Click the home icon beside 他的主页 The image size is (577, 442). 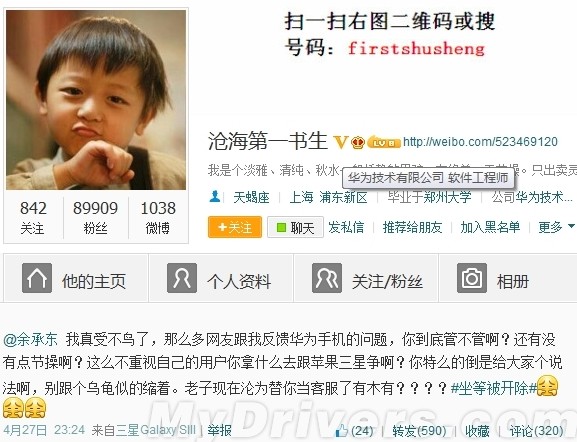pyautogui.click(x=37, y=278)
